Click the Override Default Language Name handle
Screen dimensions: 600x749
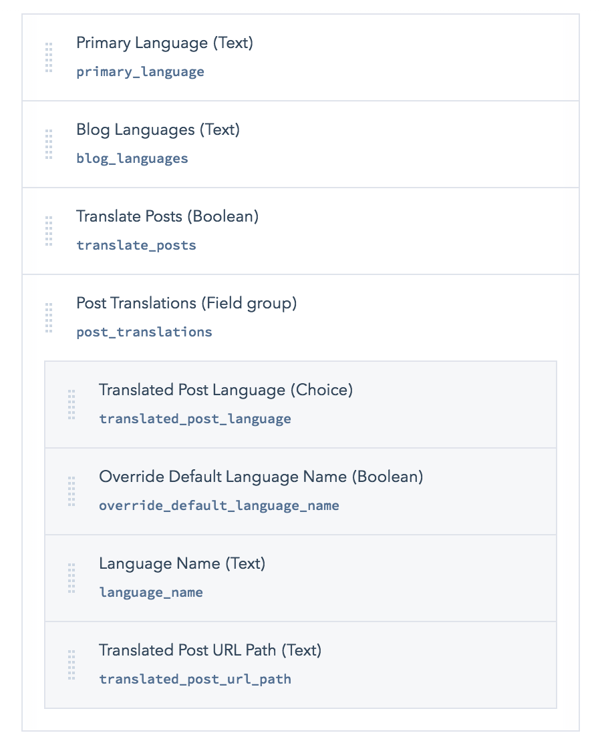[x=72, y=492]
